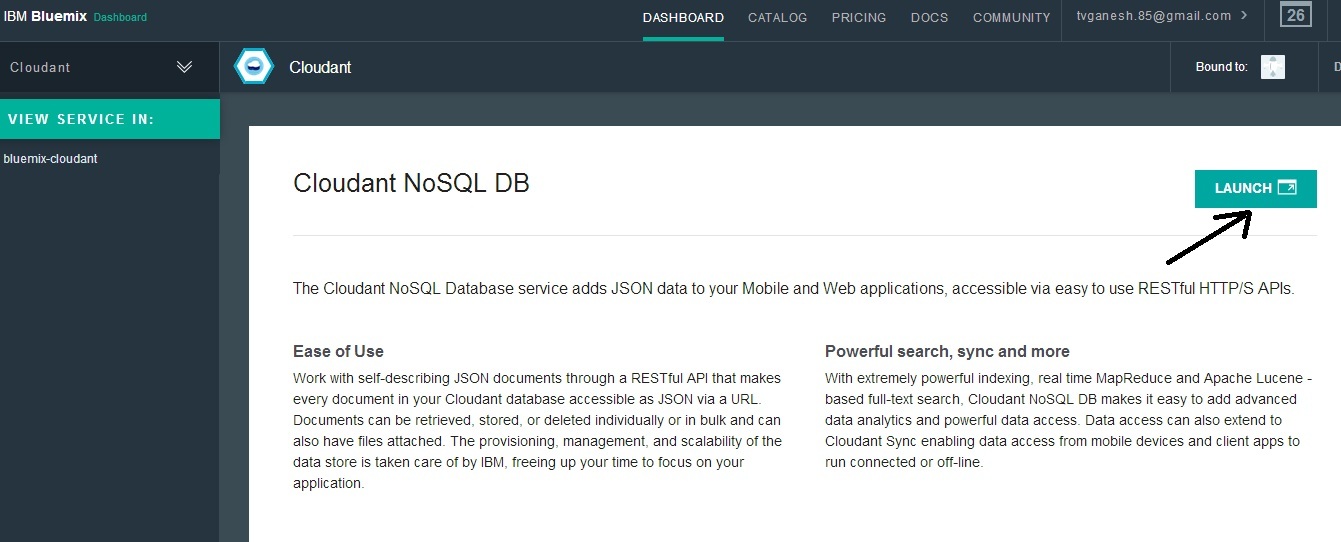The width and height of the screenshot is (1341, 542).
Task: Click the VIEW SERVICE IN header
Action: pos(81,120)
